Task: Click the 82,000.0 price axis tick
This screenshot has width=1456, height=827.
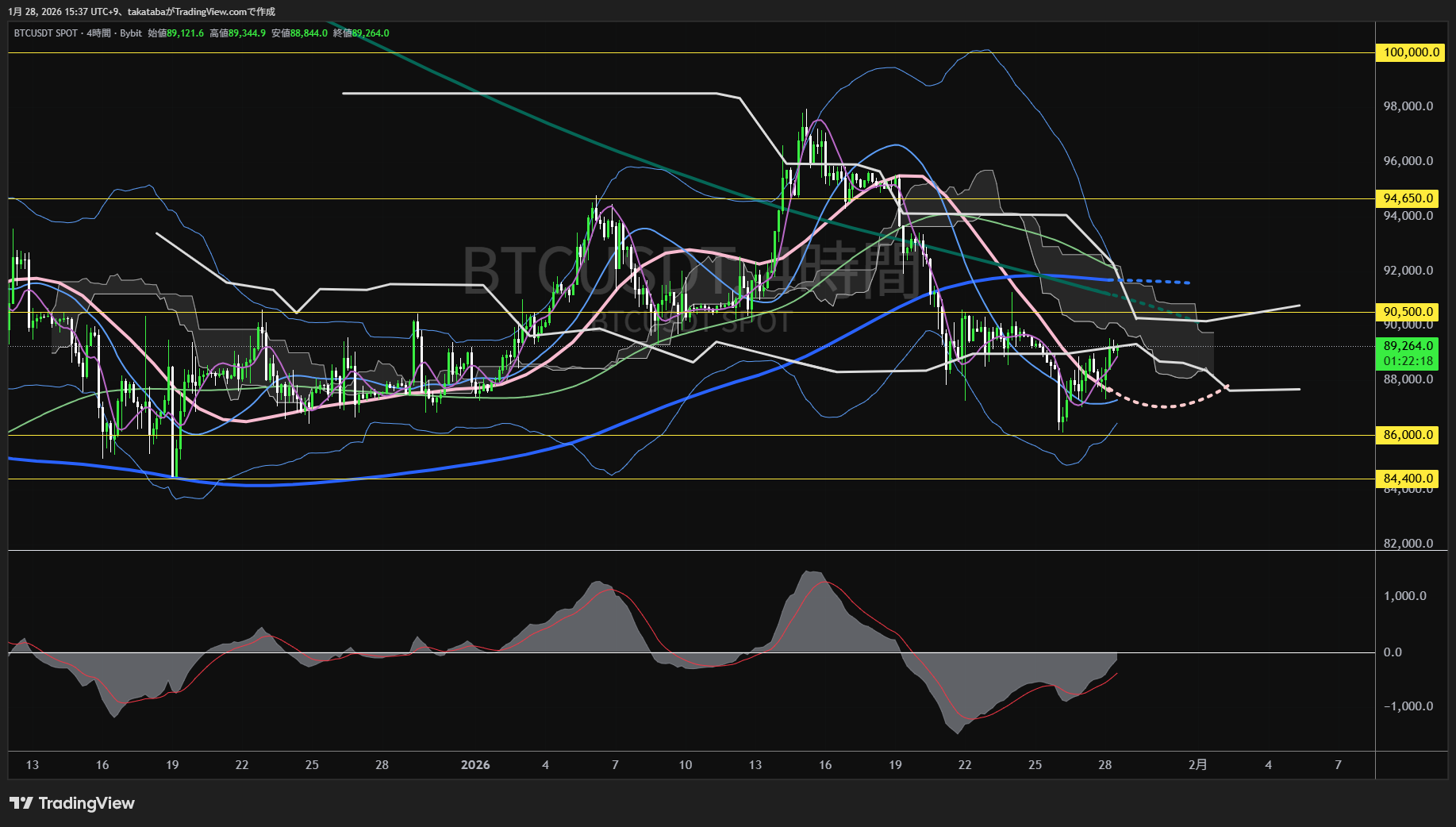Action: 1408,544
